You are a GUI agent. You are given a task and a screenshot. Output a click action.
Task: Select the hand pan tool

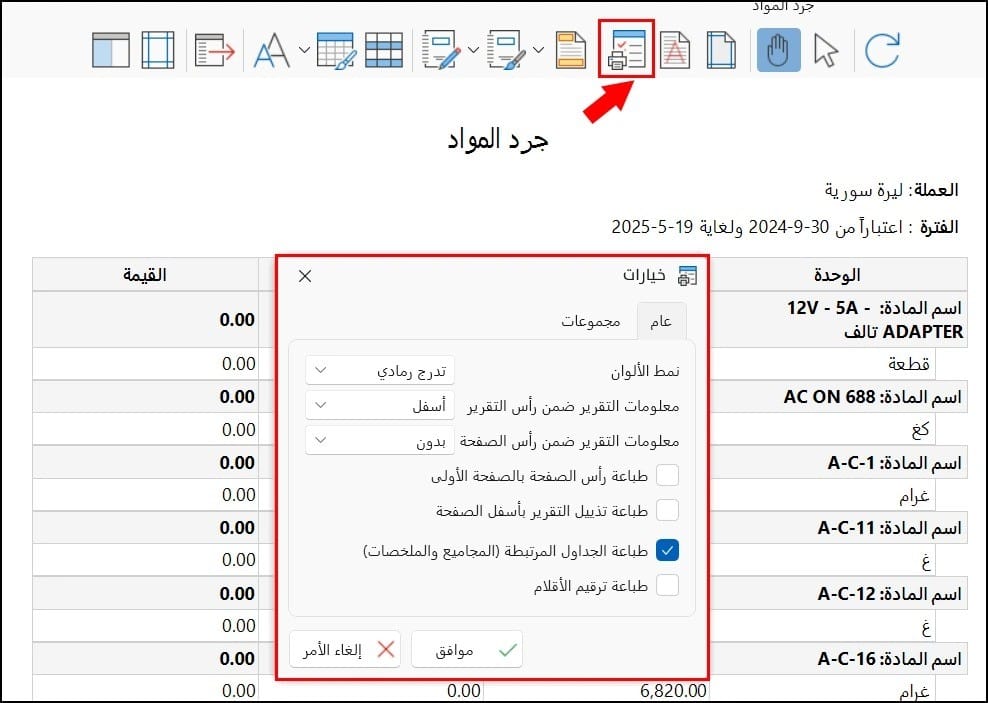pyautogui.click(x=779, y=50)
